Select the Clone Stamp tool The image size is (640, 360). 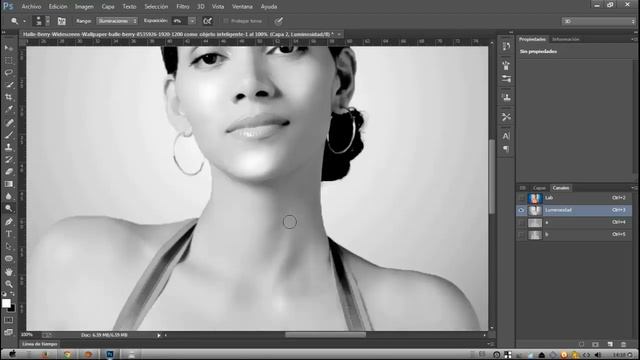pyautogui.click(x=9, y=147)
